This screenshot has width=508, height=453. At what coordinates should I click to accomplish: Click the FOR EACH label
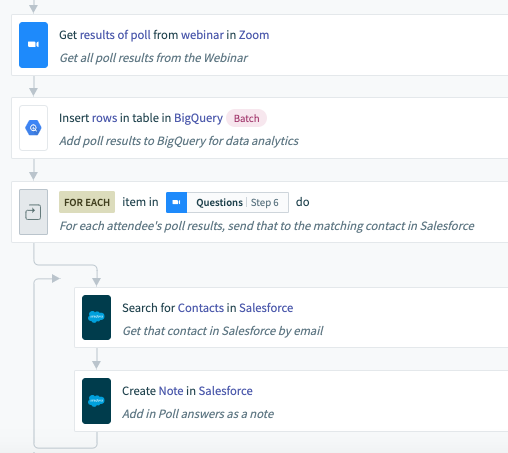(87, 202)
